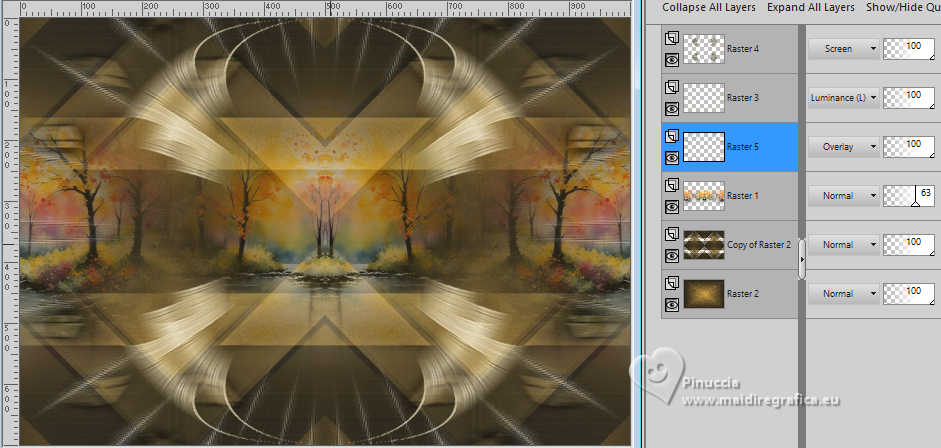Select Raster 2 layer thumbnail
Image resolution: width=941 pixels, height=448 pixels.
point(703,294)
